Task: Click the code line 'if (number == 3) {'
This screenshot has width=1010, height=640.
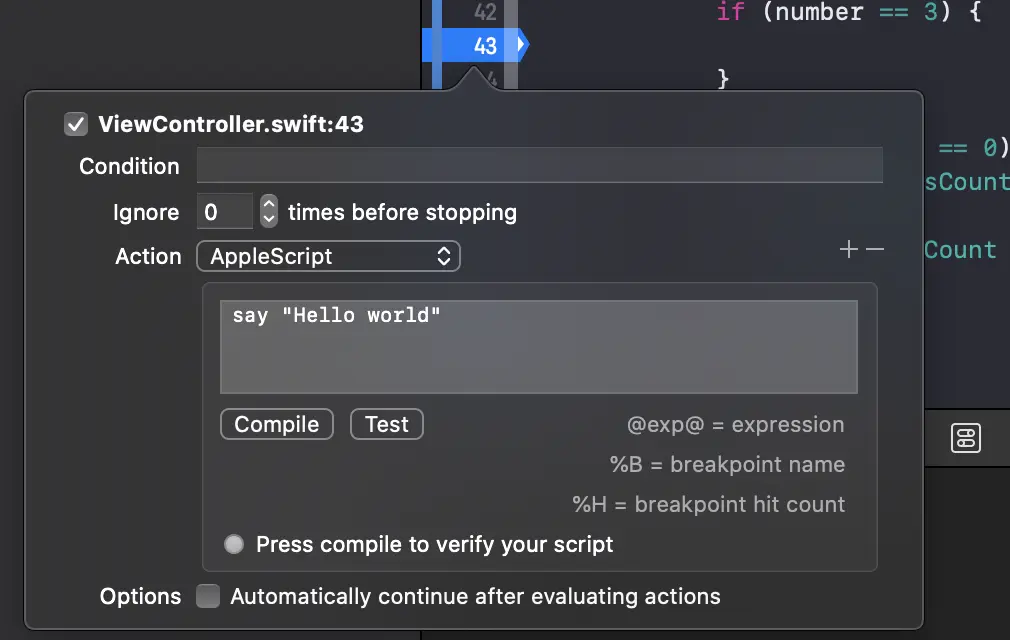Action: (x=850, y=13)
